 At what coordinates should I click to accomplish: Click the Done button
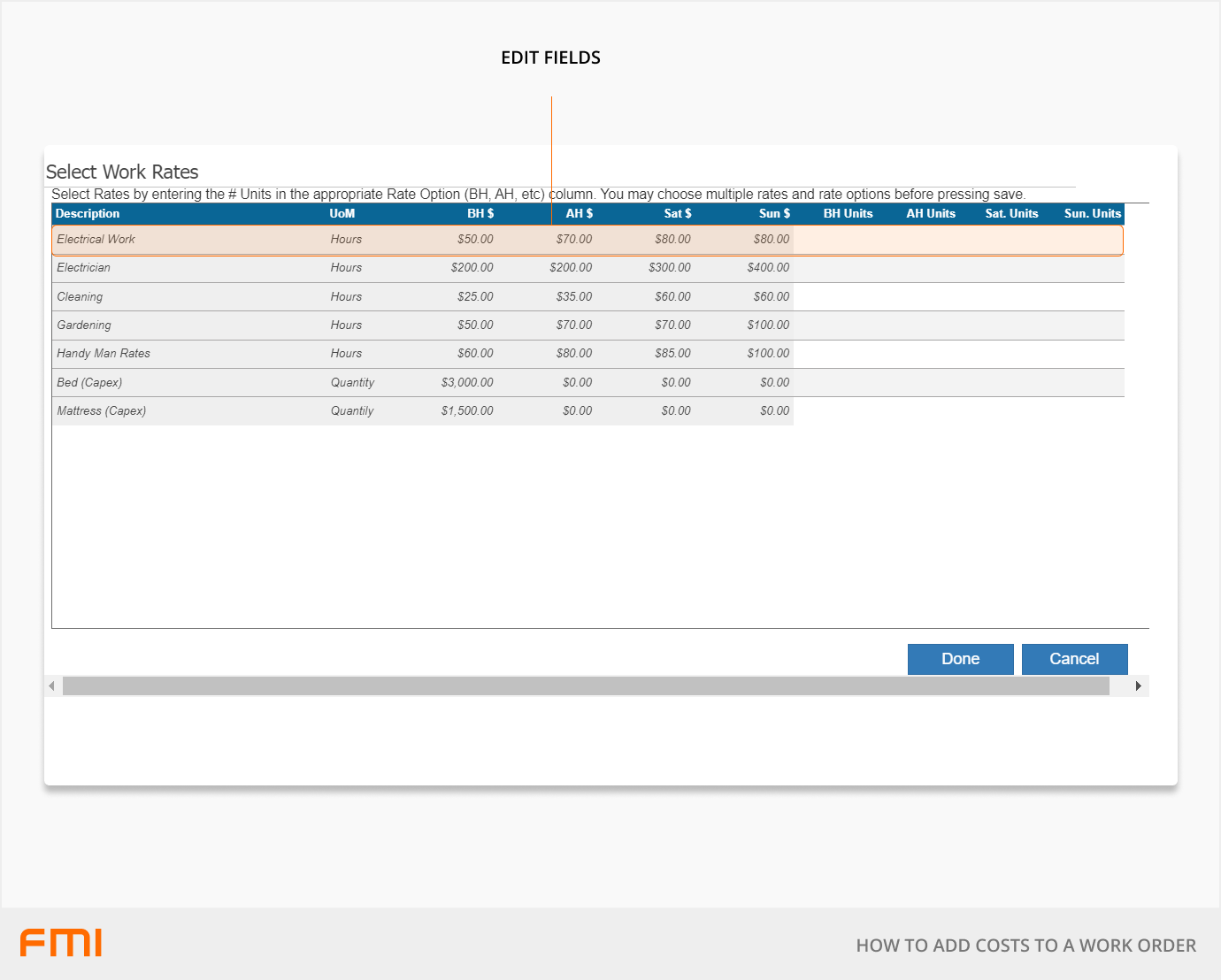[x=960, y=659]
